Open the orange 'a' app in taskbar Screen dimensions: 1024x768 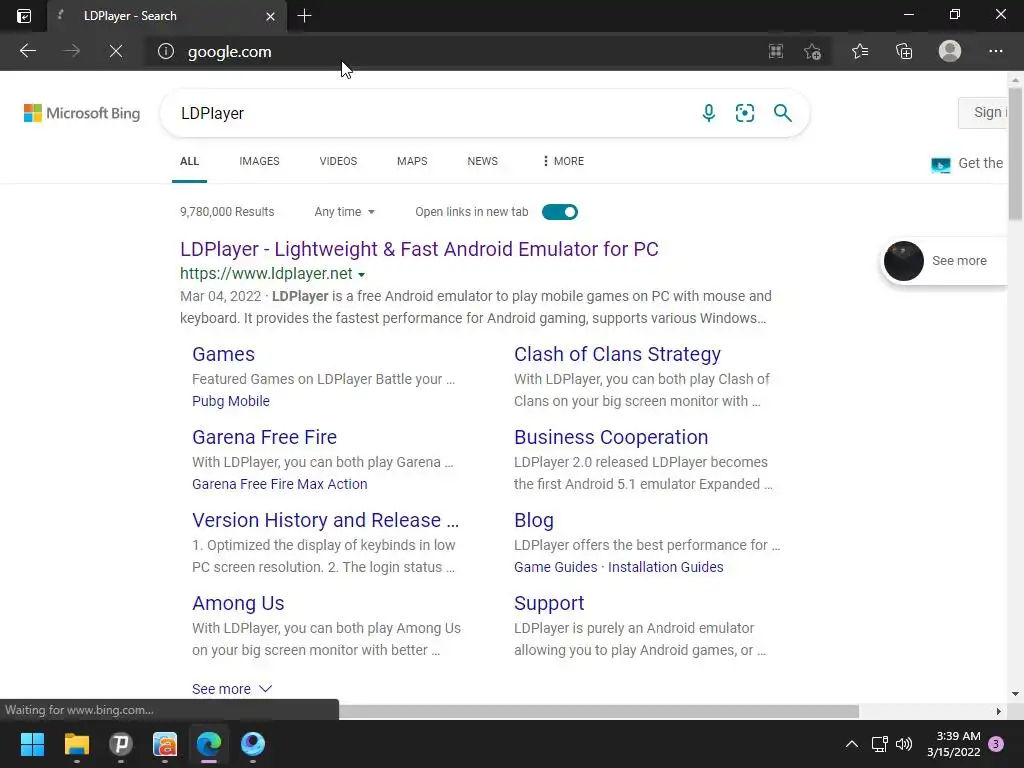[165, 744]
